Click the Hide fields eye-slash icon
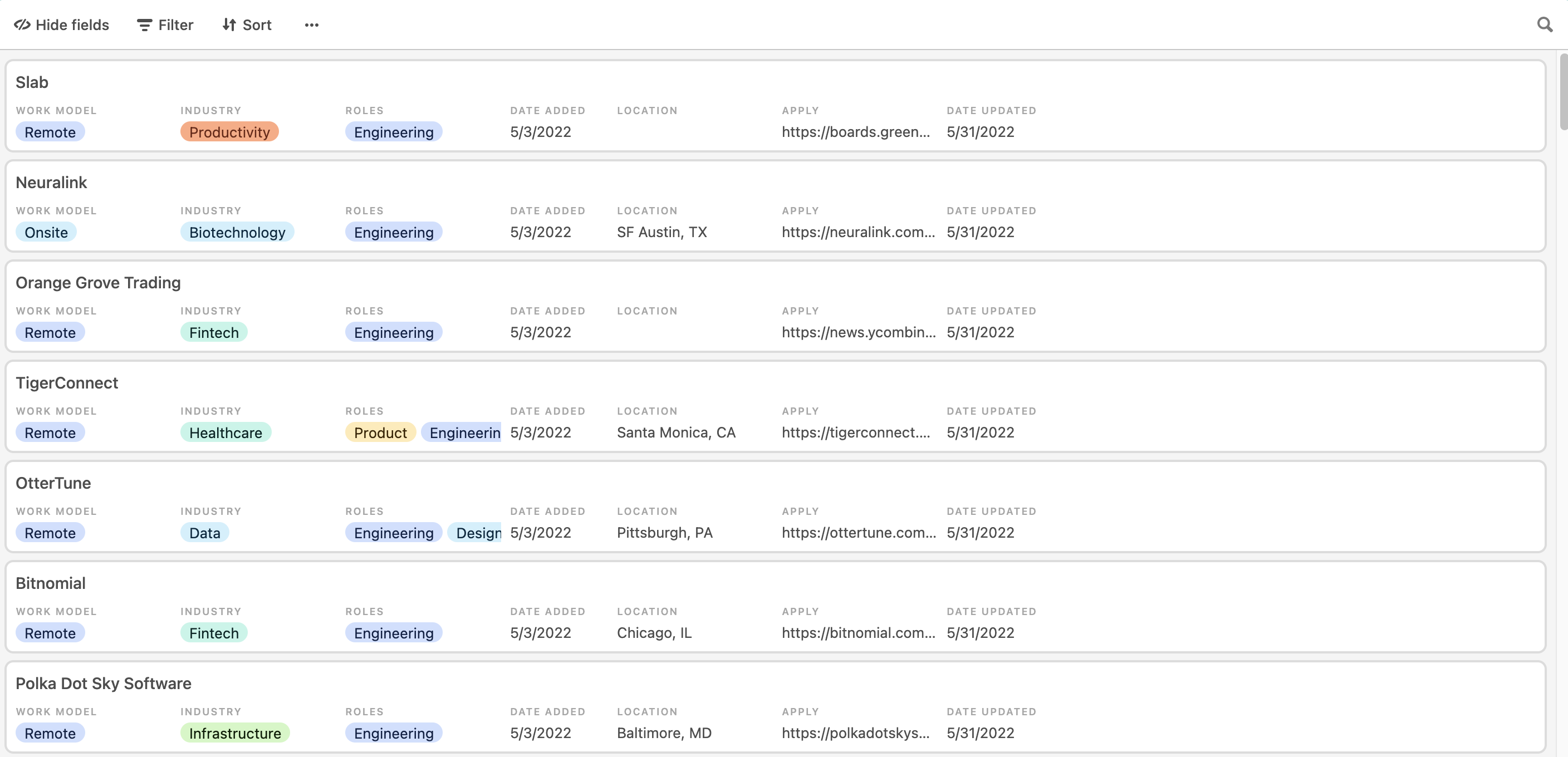 pos(22,25)
